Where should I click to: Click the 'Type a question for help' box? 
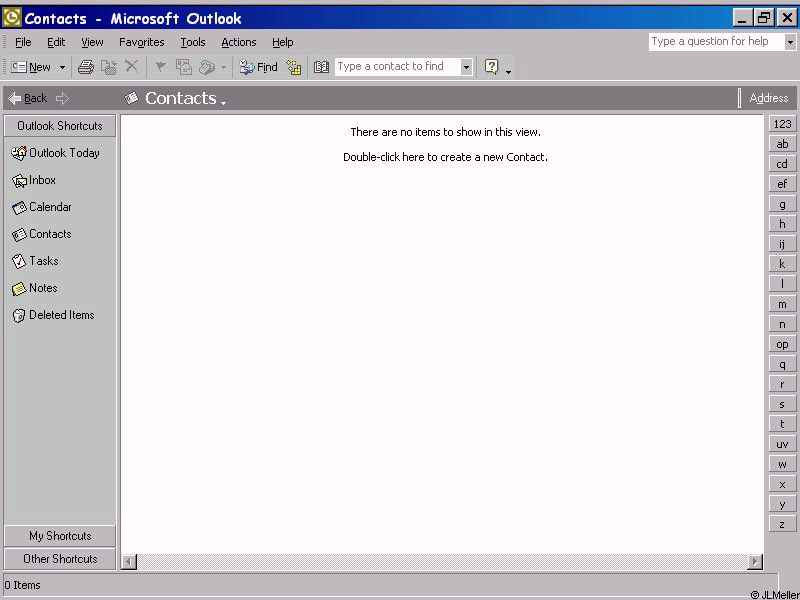tap(717, 41)
